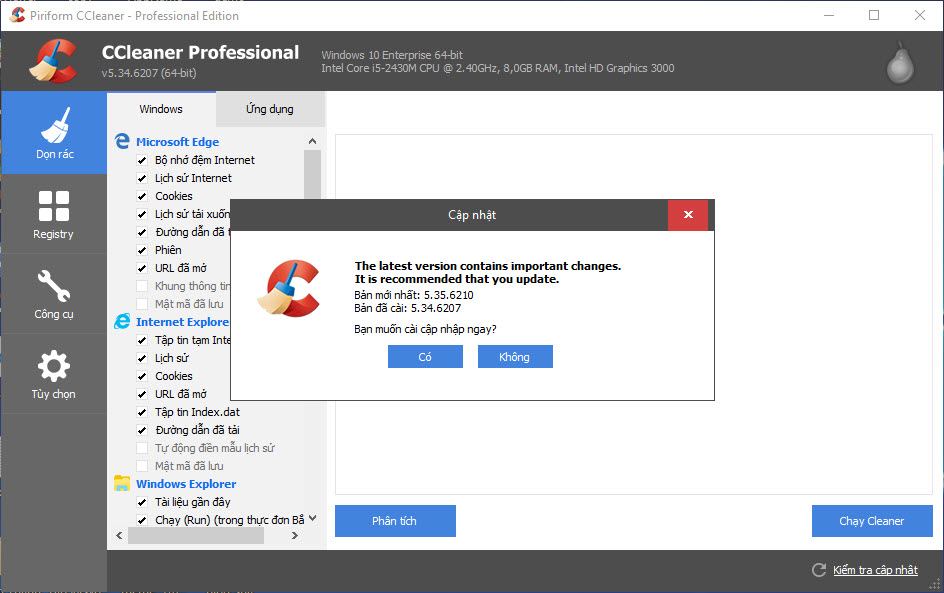Click the list scroll up arrow
The image size is (944, 593).
coord(312,141)
